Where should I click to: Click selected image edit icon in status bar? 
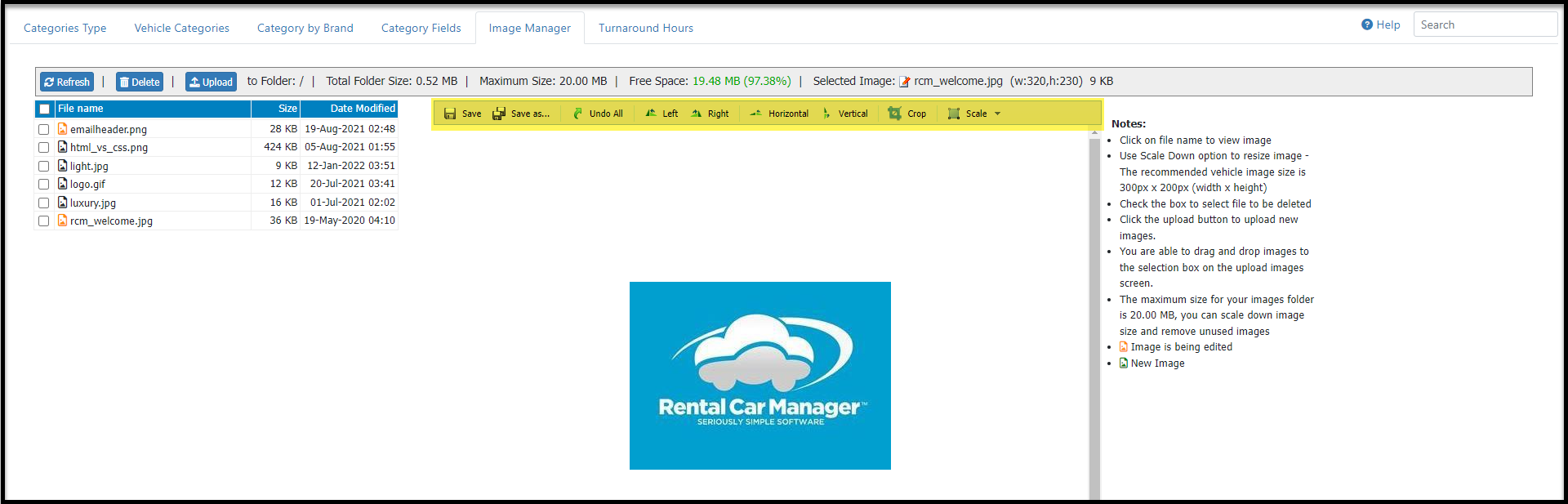(x=905, y=81)
